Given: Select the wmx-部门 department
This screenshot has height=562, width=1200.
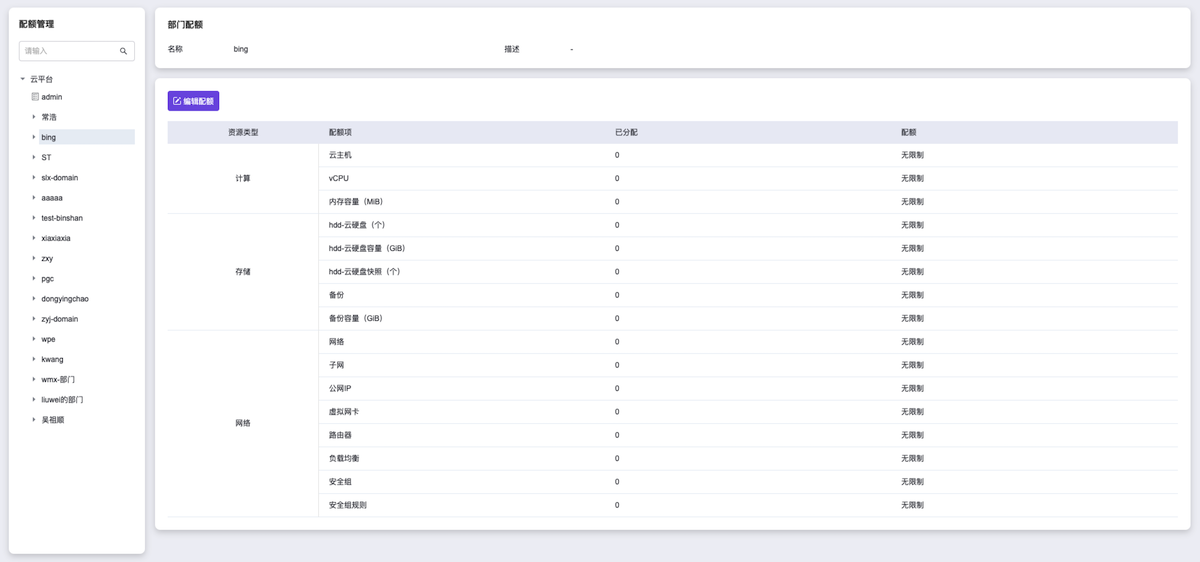Looking at the screenshot, I should pyautogui.click(x=58, y=380).
